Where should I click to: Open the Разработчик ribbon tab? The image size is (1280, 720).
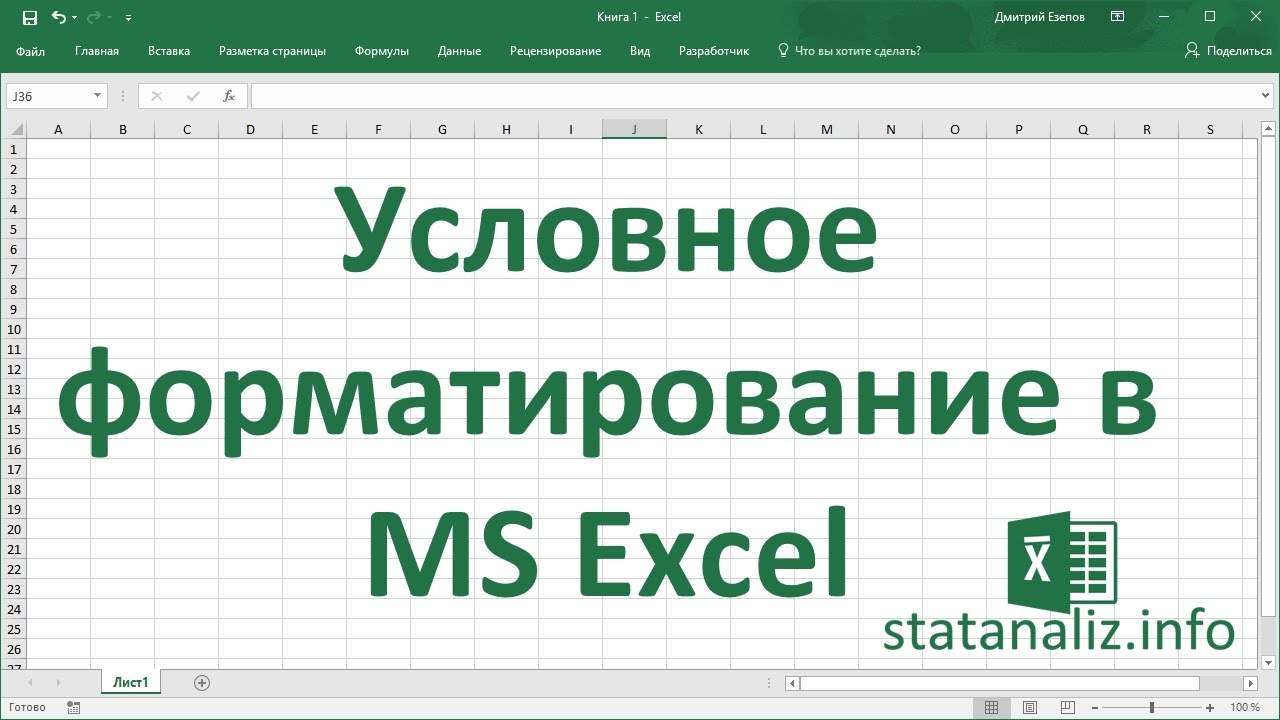click(x=714, y=51)
